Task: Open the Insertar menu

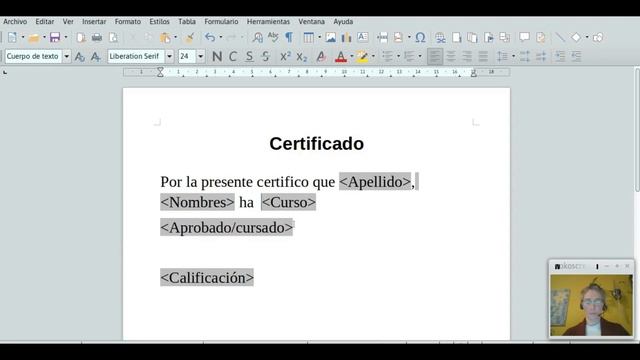Action: (x=94, y=22)
